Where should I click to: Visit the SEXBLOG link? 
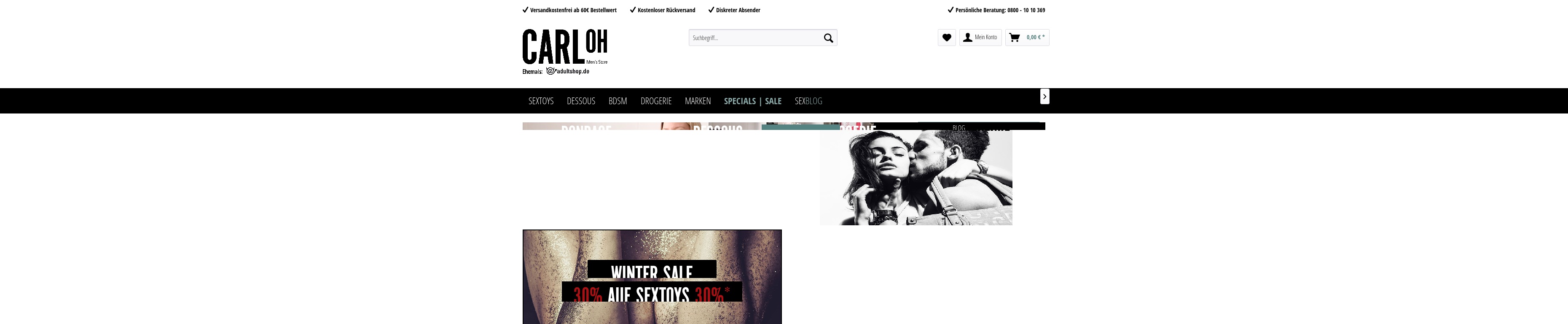coord(808,101)
